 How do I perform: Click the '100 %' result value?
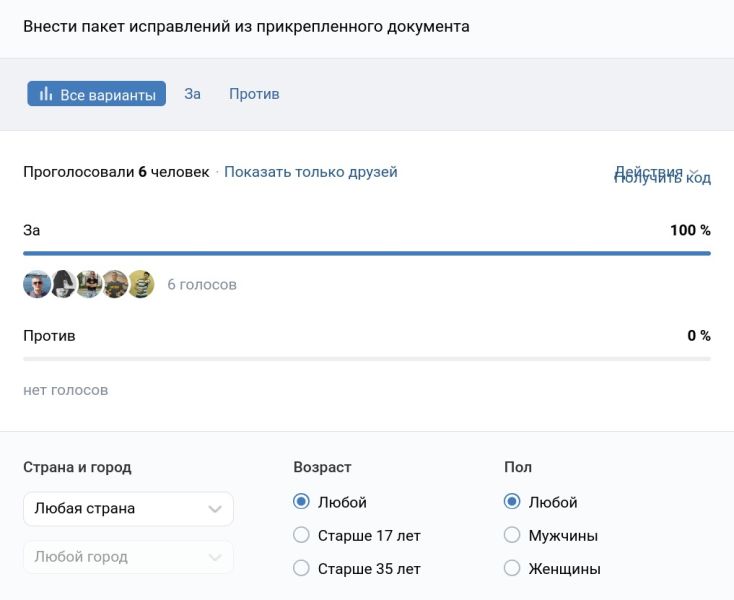(x=690, y=230)
